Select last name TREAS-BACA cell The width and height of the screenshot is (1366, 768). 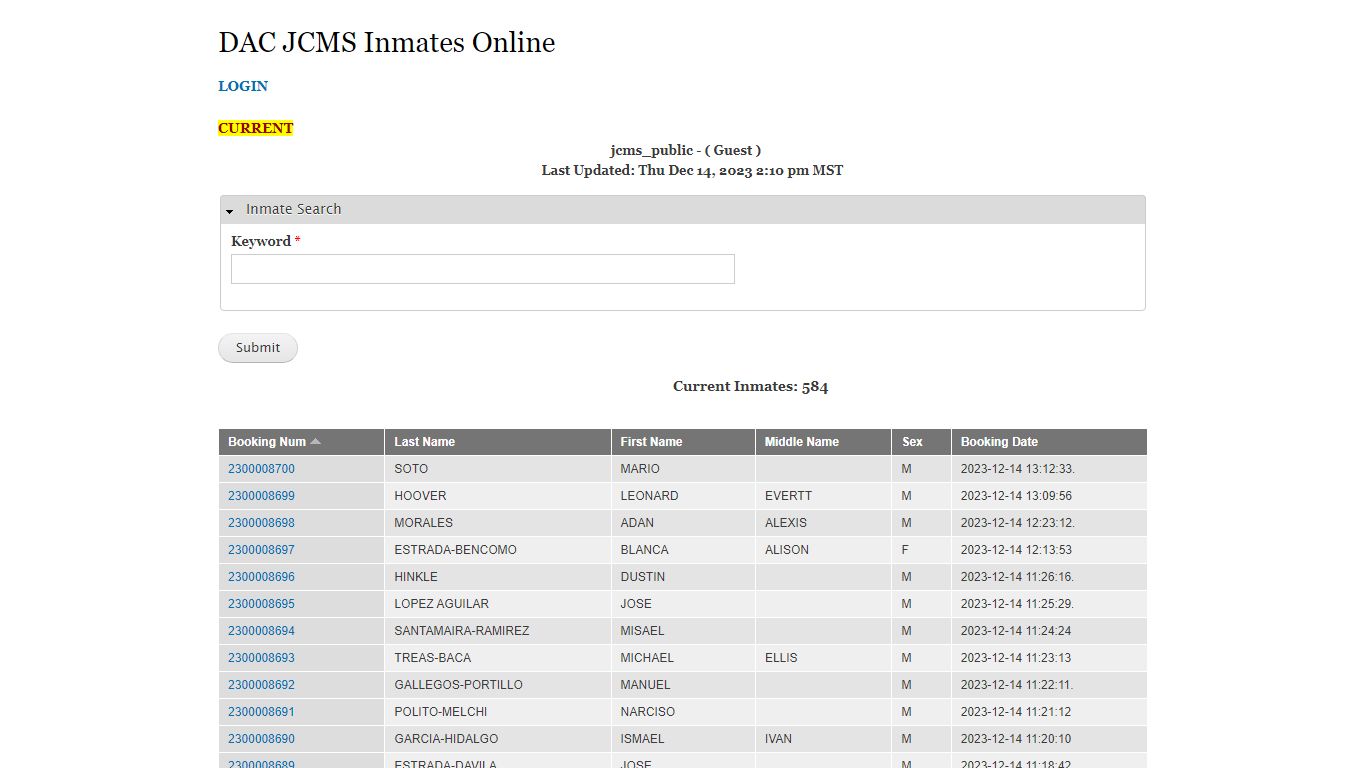[498, 658]
